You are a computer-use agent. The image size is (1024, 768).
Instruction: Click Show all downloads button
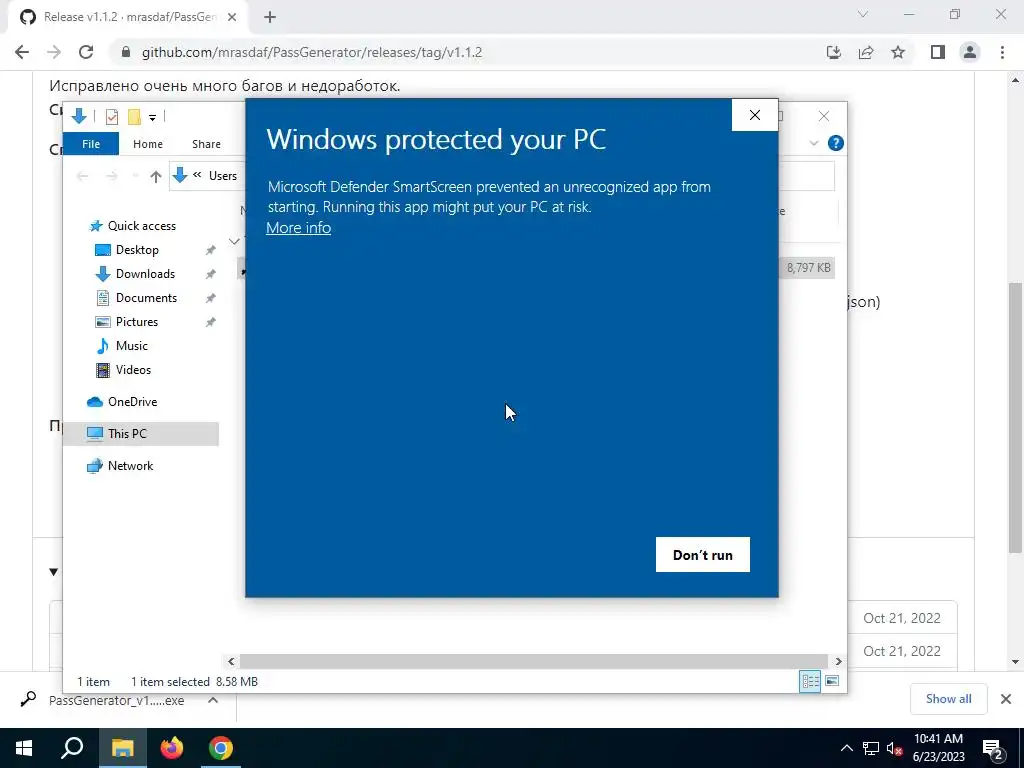tap(948, 699)
